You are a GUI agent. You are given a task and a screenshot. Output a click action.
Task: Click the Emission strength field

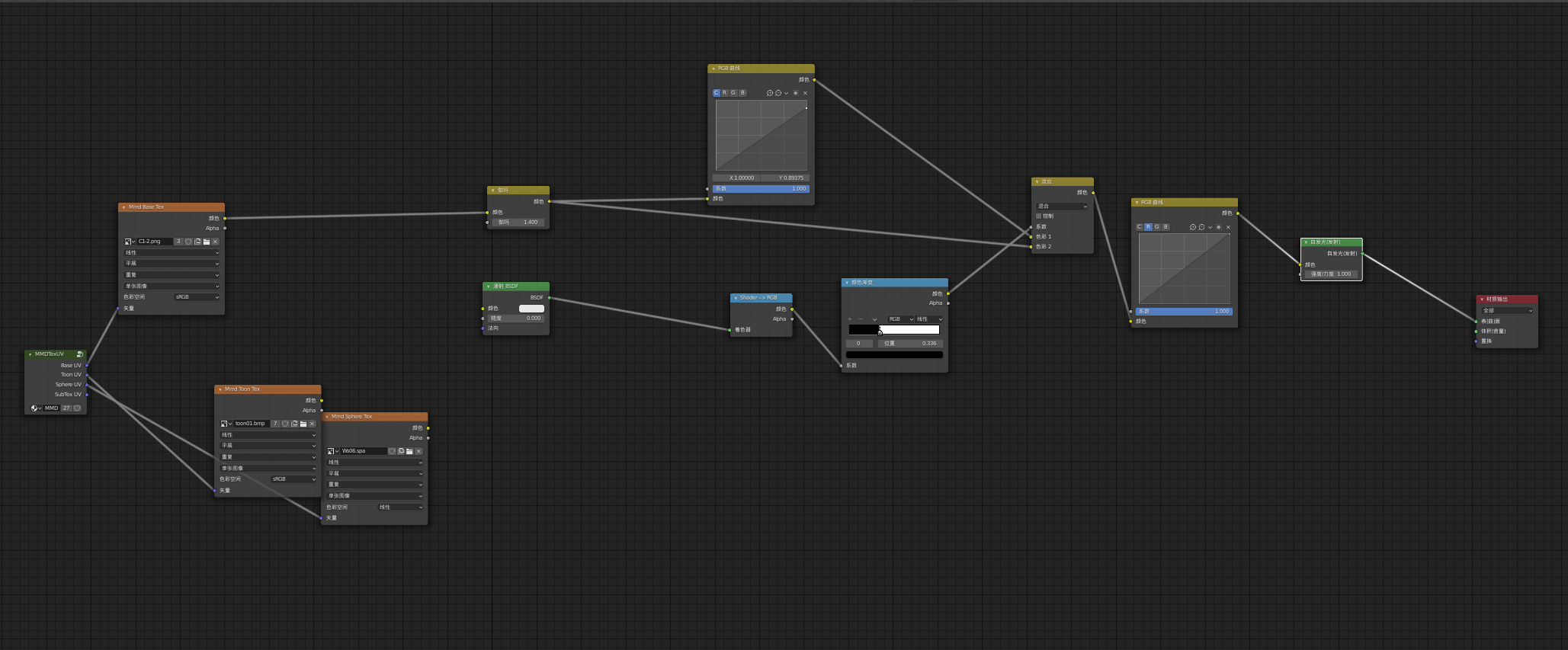click(1331, 274)
